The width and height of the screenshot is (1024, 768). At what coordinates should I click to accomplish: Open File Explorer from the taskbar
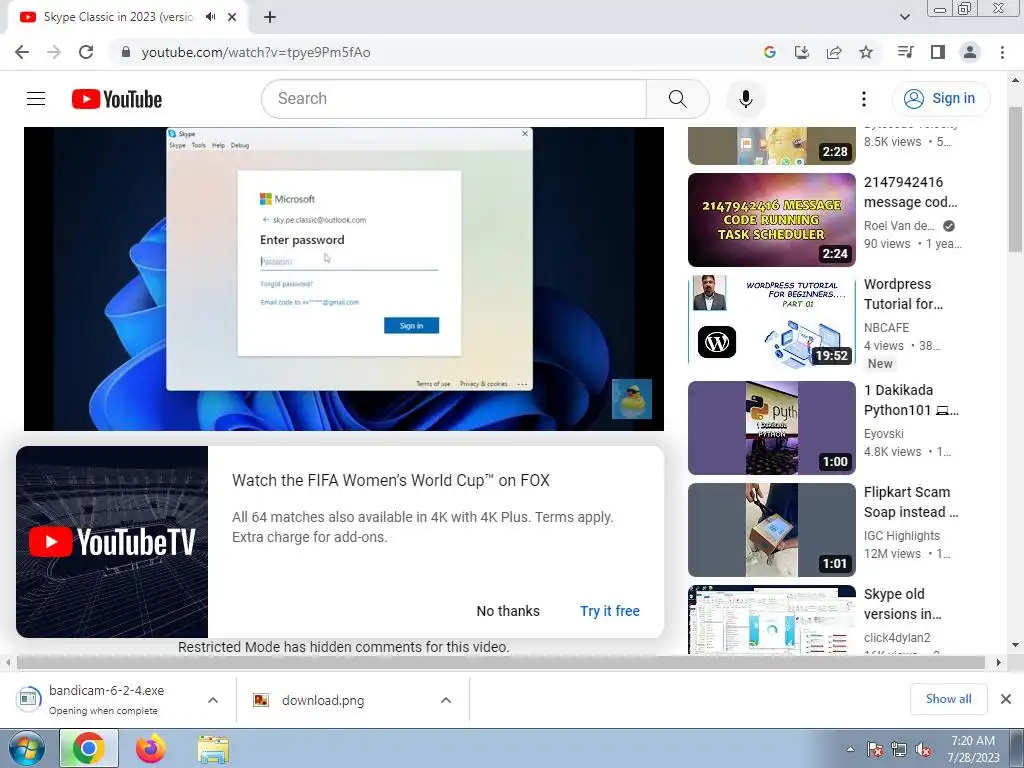point(213,749)
